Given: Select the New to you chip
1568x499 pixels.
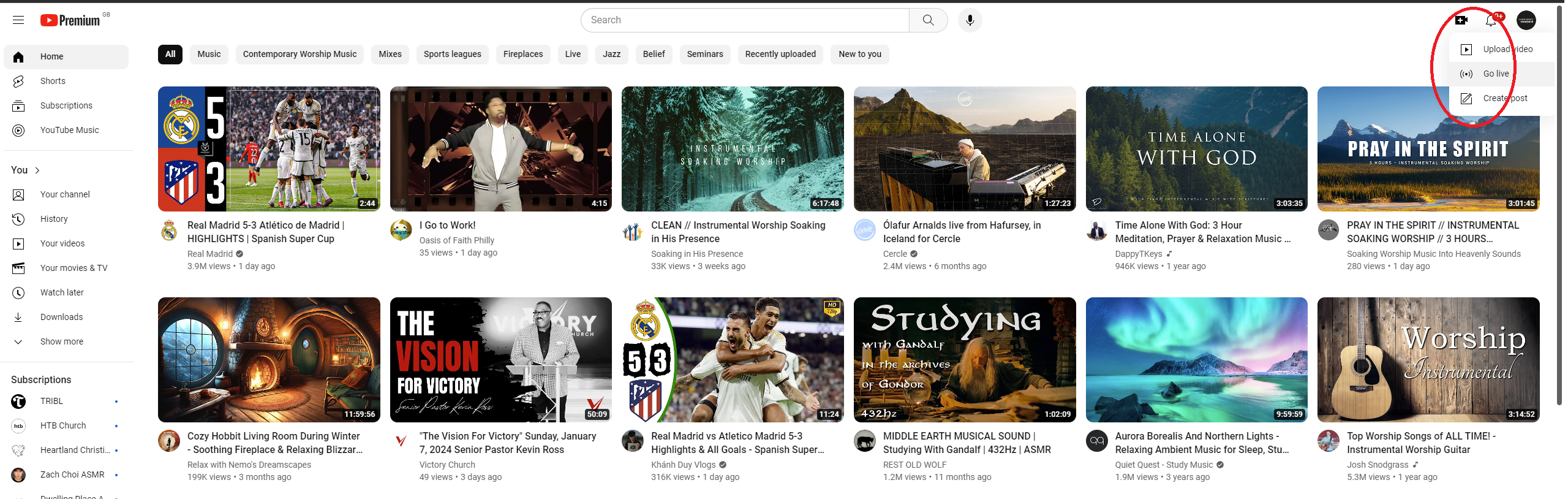Looking at the screenshot, I should click(x=860, y=54).
